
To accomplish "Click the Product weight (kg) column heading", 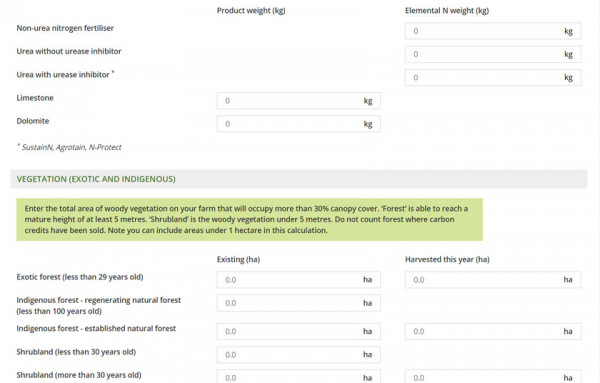I will pyautogui.click(x=251, y=11).
